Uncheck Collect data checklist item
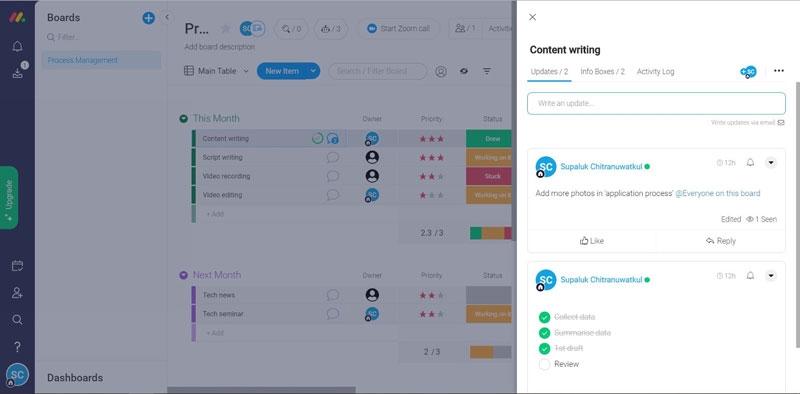The image size is (800, 394). (x=544, y=317)
